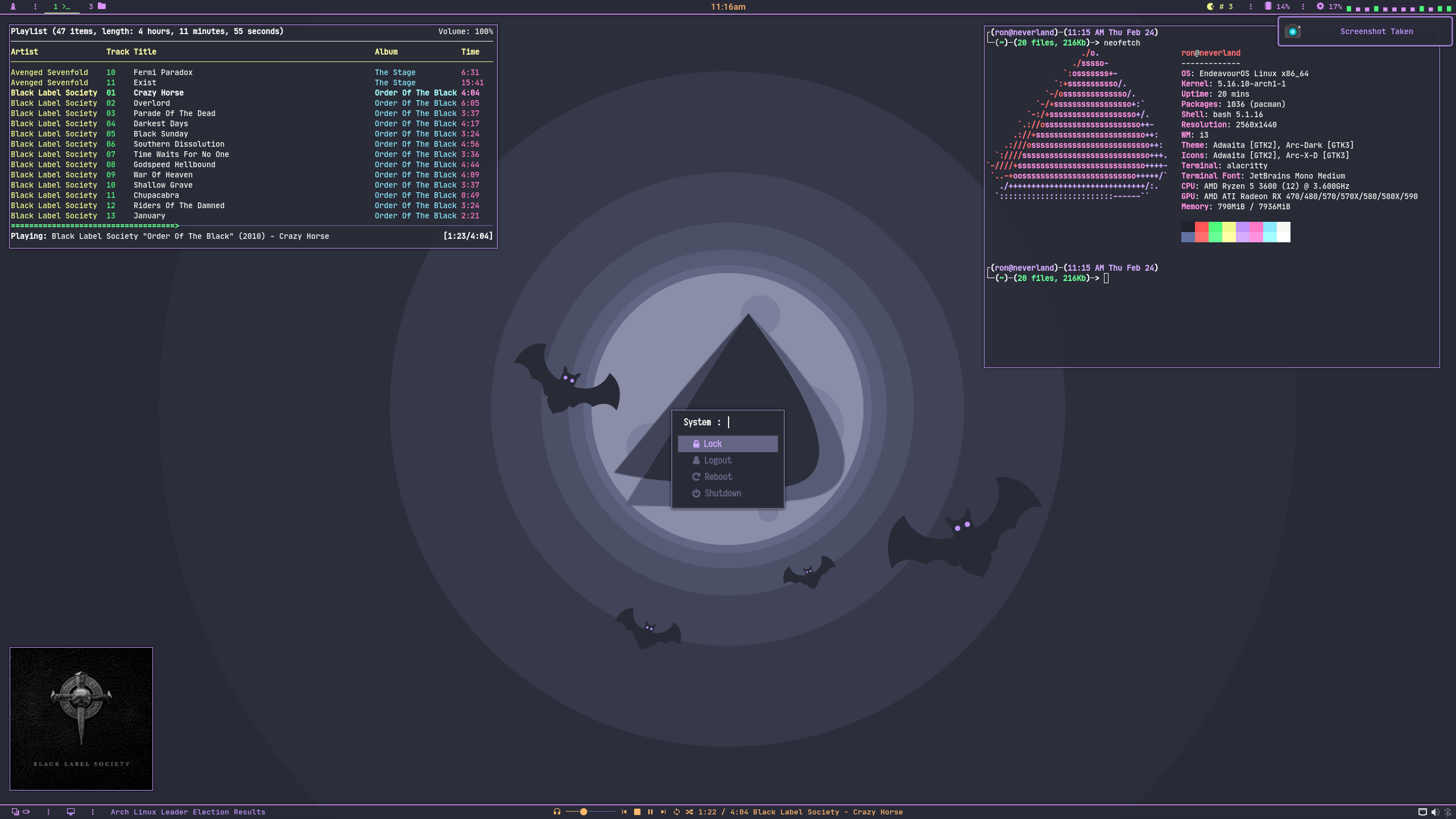Click the terminal prompt cursor in alacritty
This screenshot has width=1456, height=819.
(1106, 278)
